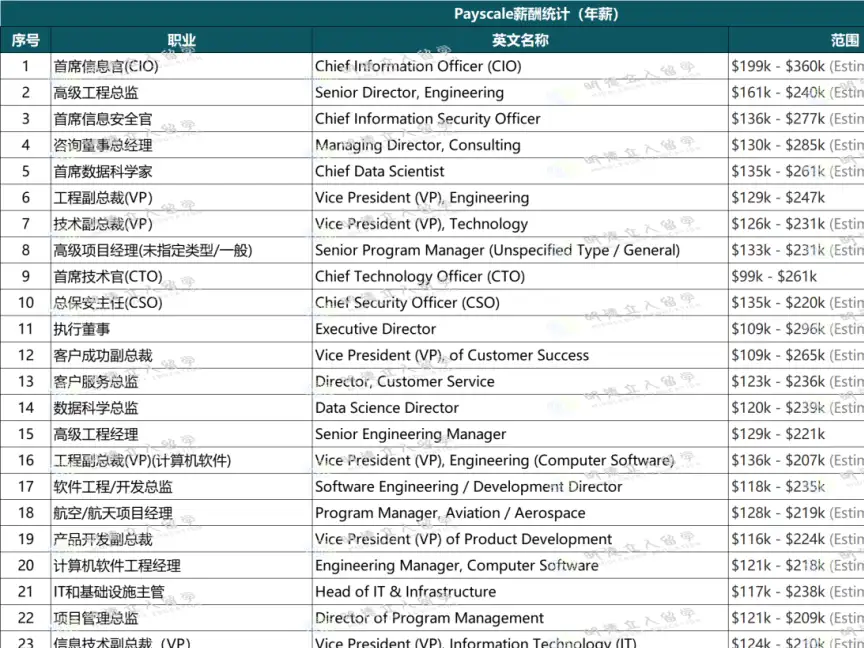Select the salary range "$118k - $235k"

[x=778, y=487]
